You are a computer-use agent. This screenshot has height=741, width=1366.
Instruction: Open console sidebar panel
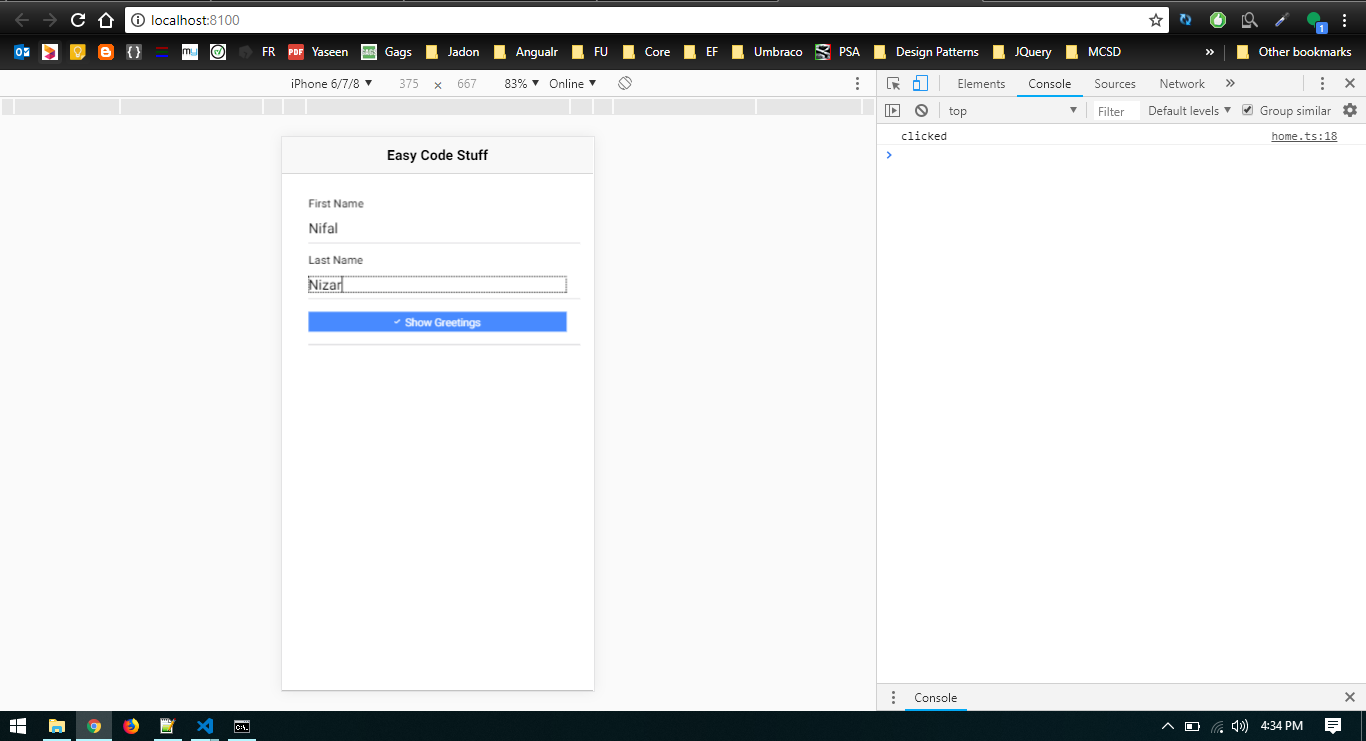[893, 110]
